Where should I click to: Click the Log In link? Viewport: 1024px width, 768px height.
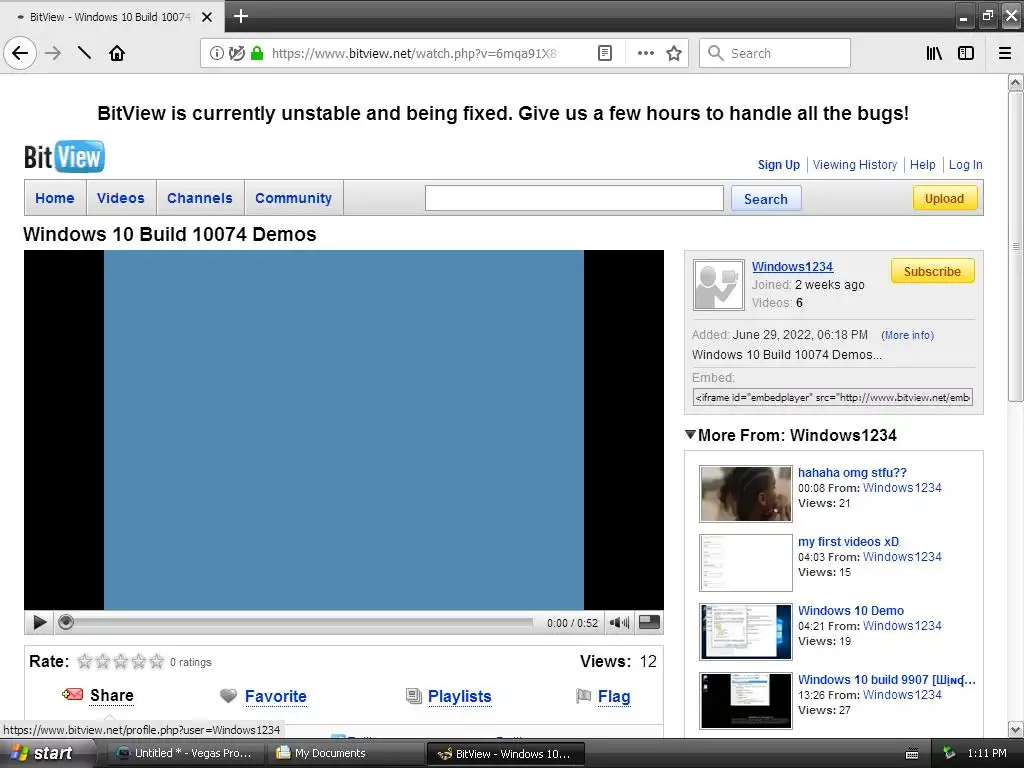(x=965, y=165)
